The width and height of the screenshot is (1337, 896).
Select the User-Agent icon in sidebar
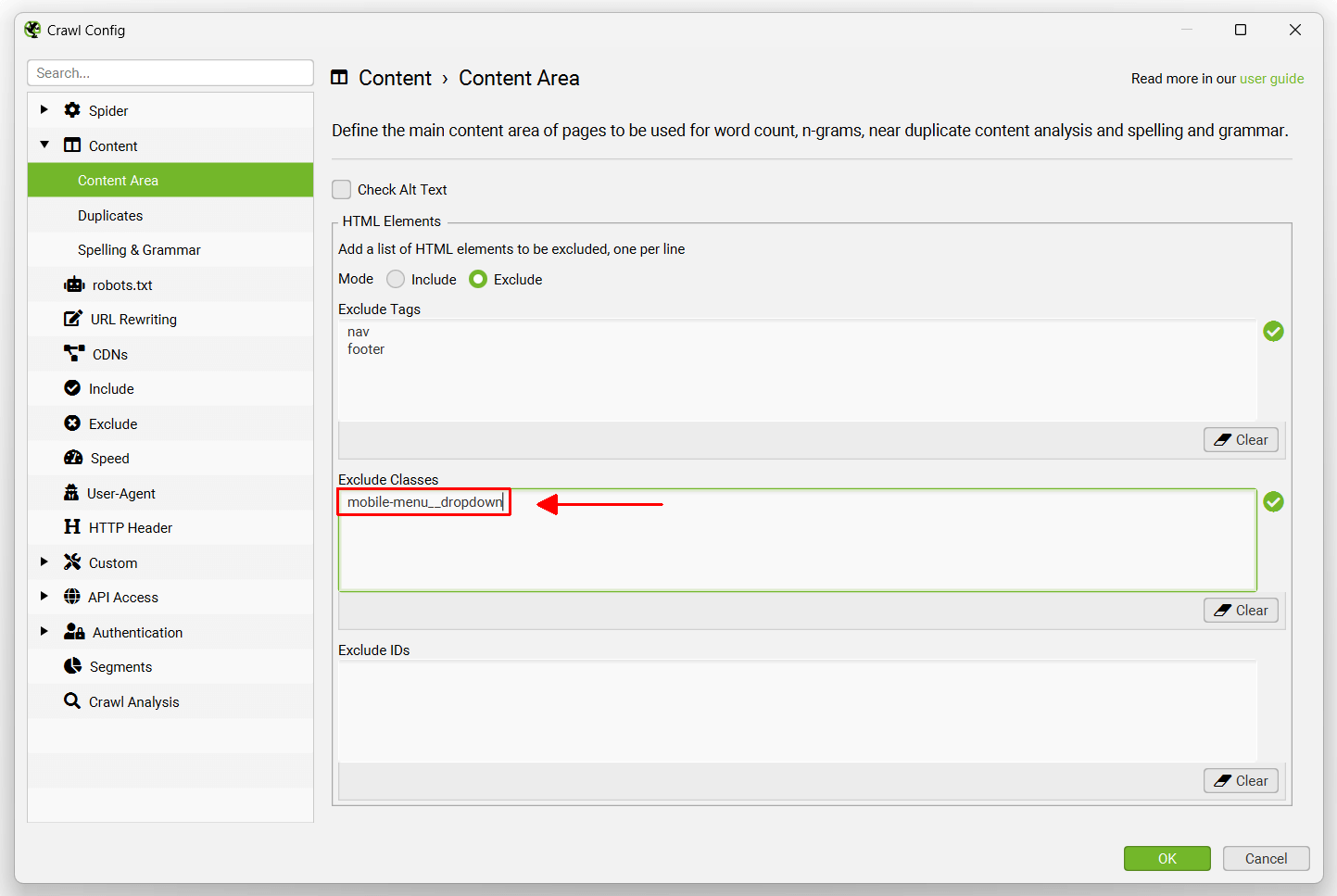pos(72,493)
